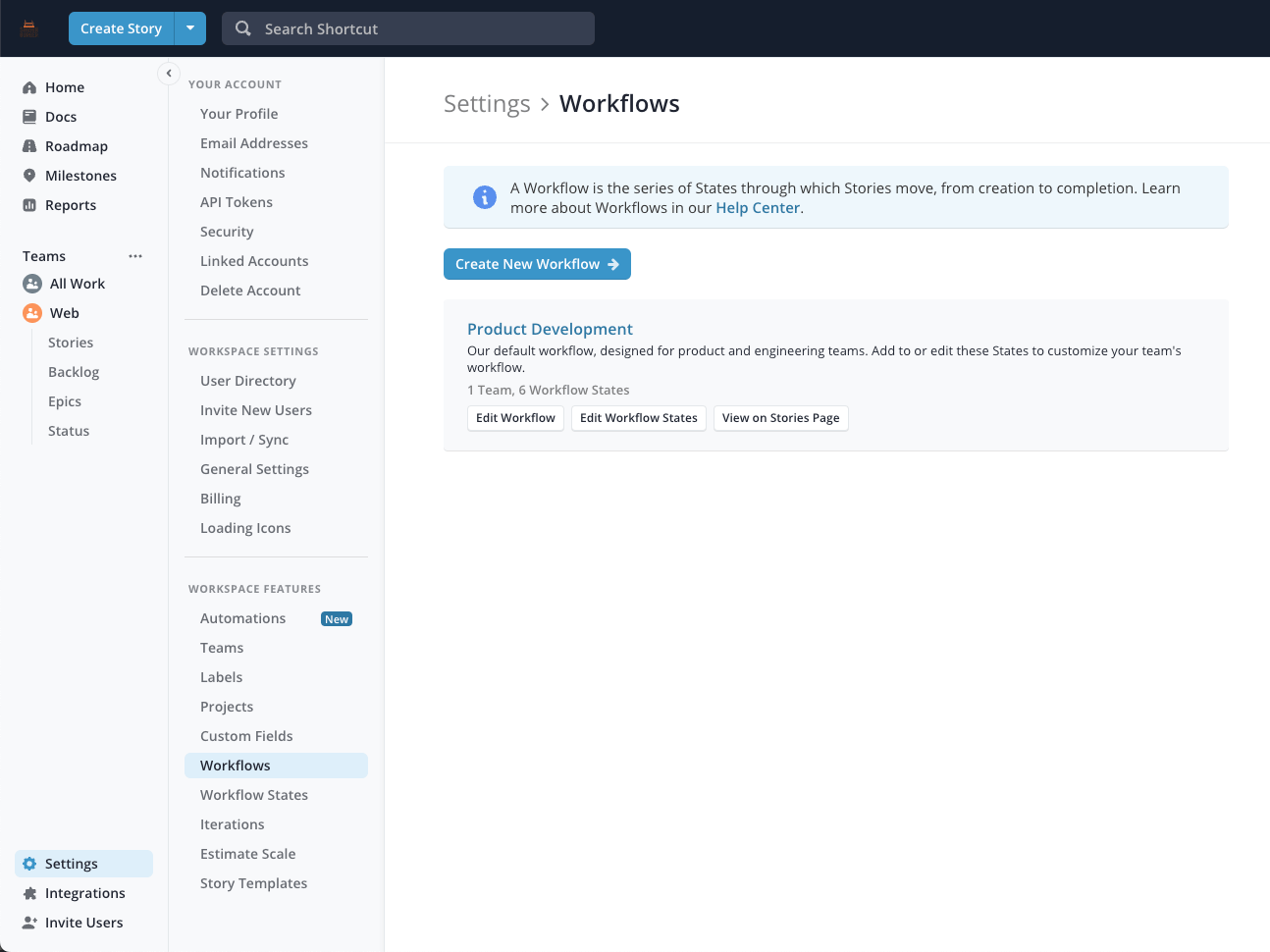Click the Integrations puzzle icon

pos(29,893)
